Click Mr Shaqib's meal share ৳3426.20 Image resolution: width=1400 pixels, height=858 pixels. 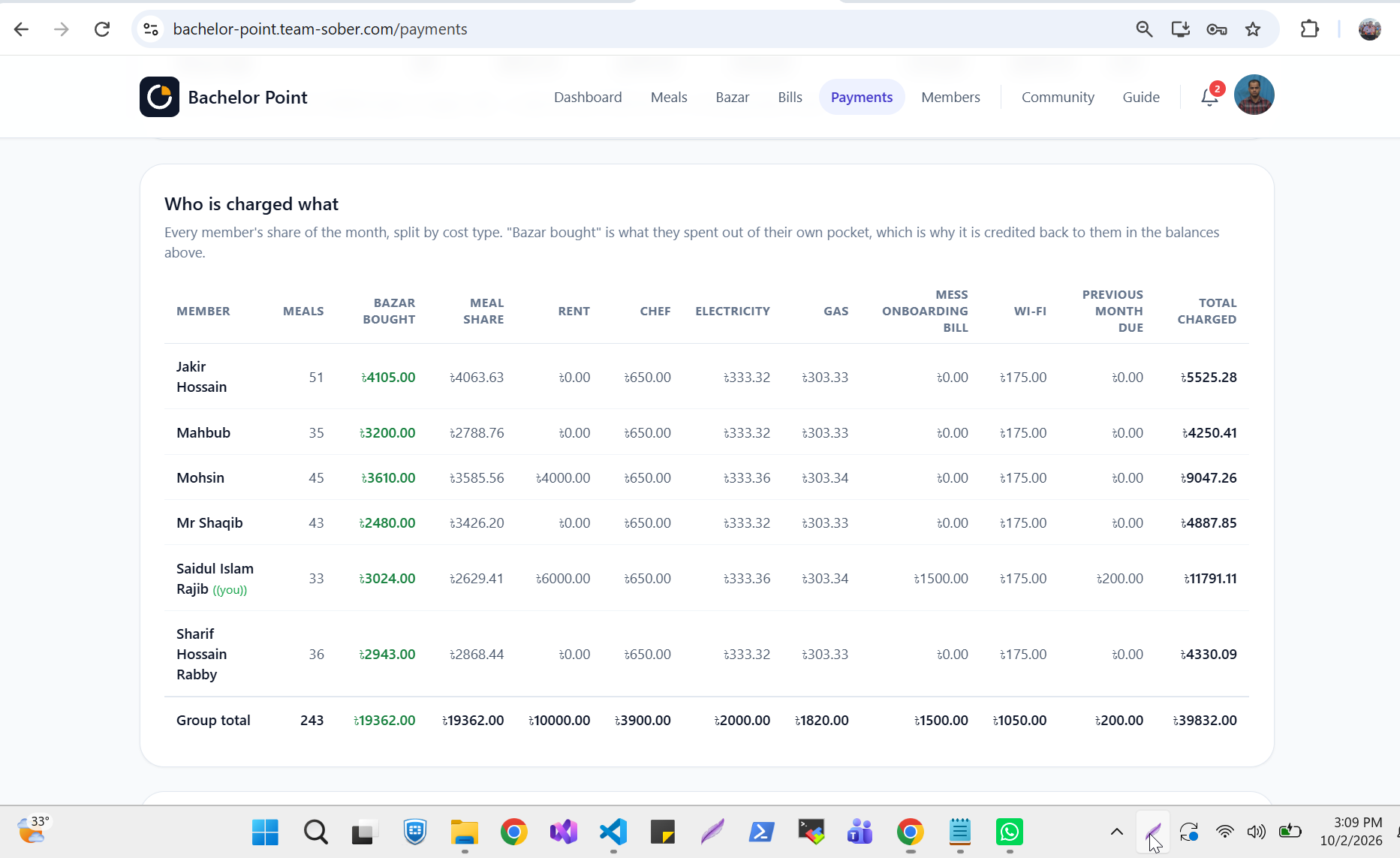[x=477, y=522]
